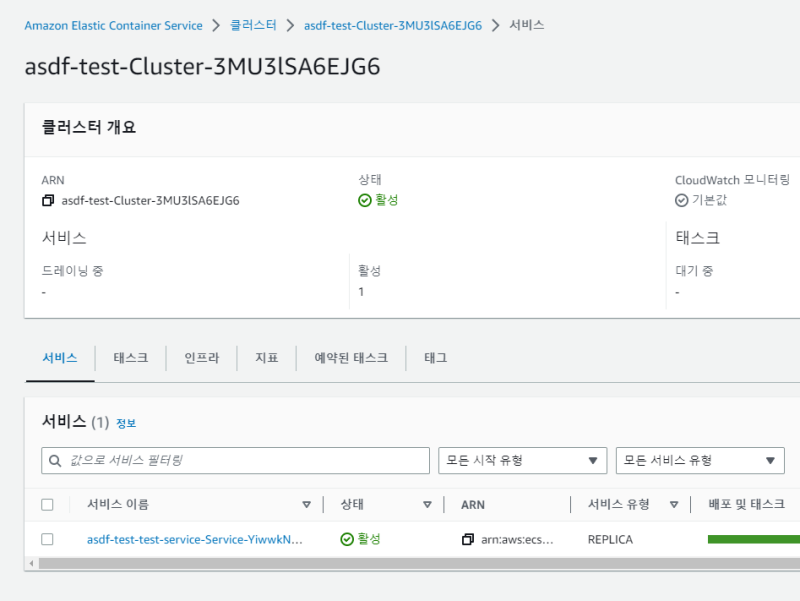This screenshot has height=601, width=800.
Task: Toggle the select-all services checkbox in the header
Action: point(47,505)
